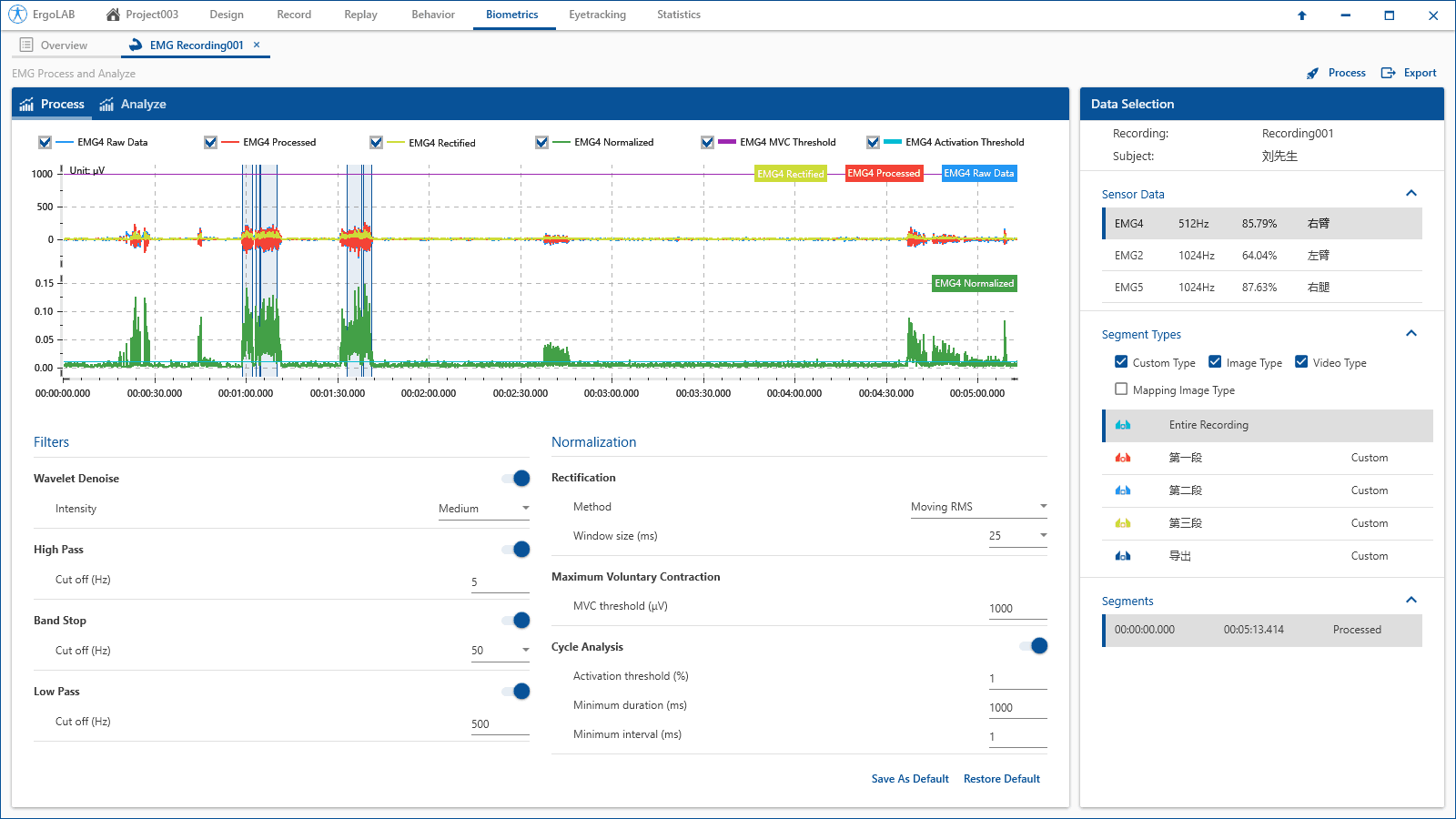The height and width of the screenshot is (819, 1456).
Task: Click the rocket Process icon
Action: [1312, 74]
